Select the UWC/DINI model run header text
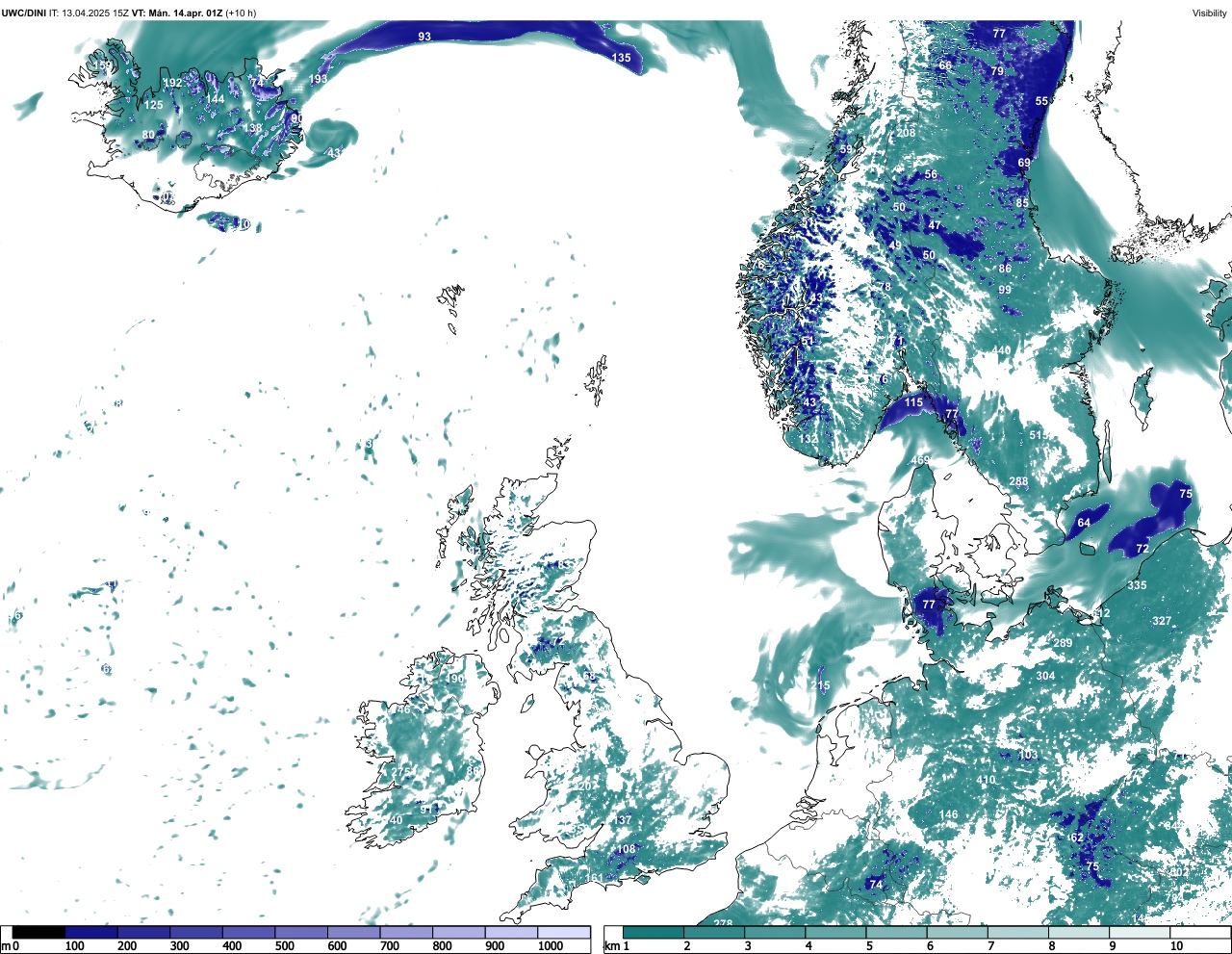This screenshot has width=1232, height=954. coord(129,13)
